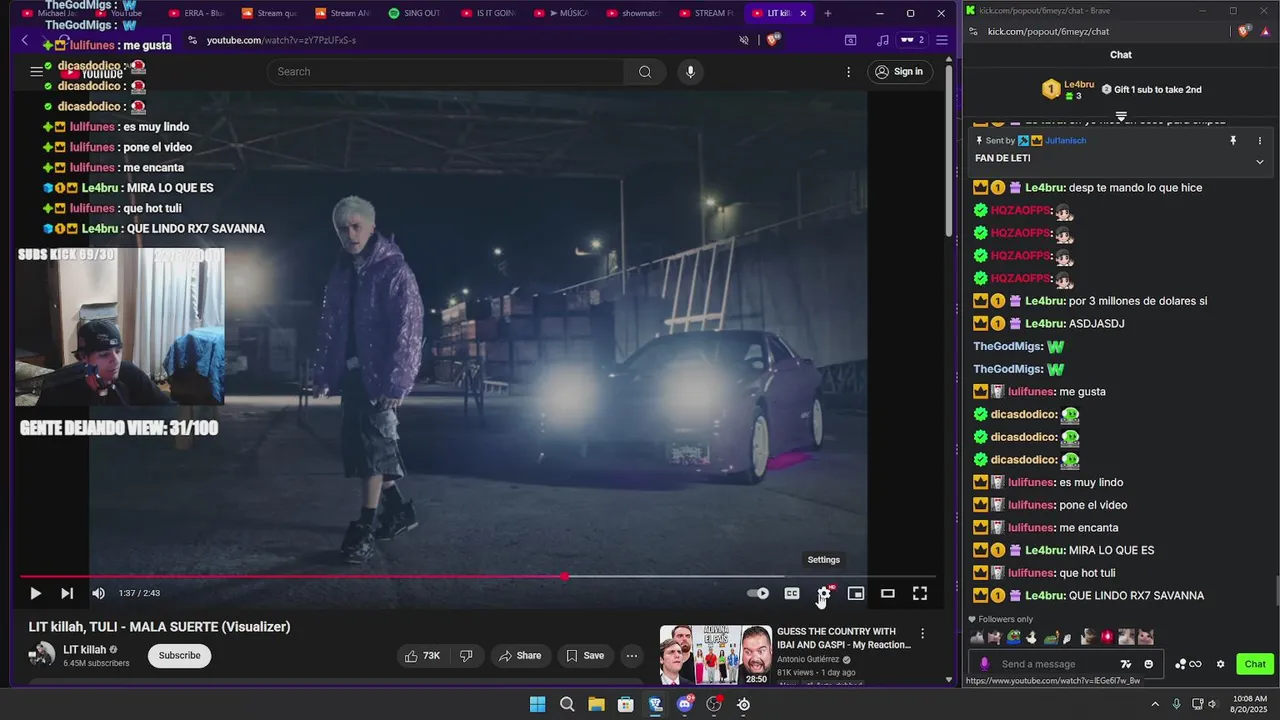This screenshot has height=720, width=1280.
Task: Open options menu for GUESS THE COUNTRY video
Action: (x=922, y=633)
